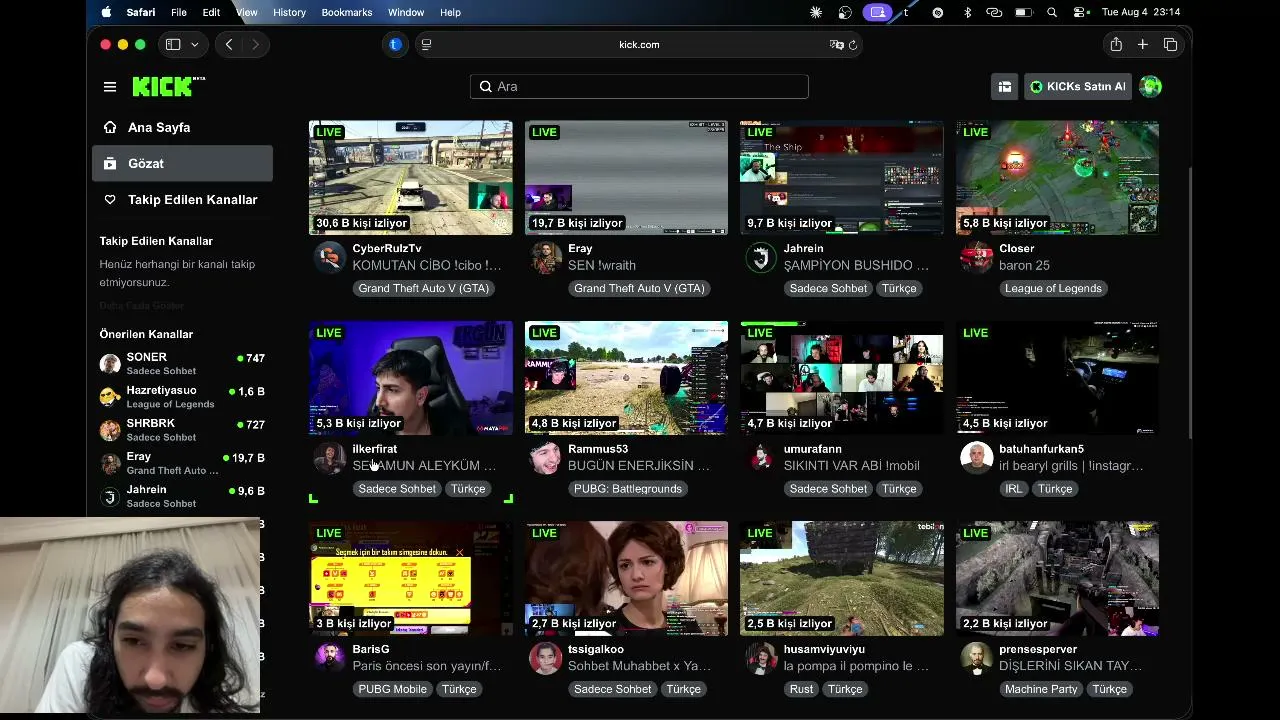Open SHRBRK in recommended channels
Viewport: 1280px width, 720px height.
point(182,430)
